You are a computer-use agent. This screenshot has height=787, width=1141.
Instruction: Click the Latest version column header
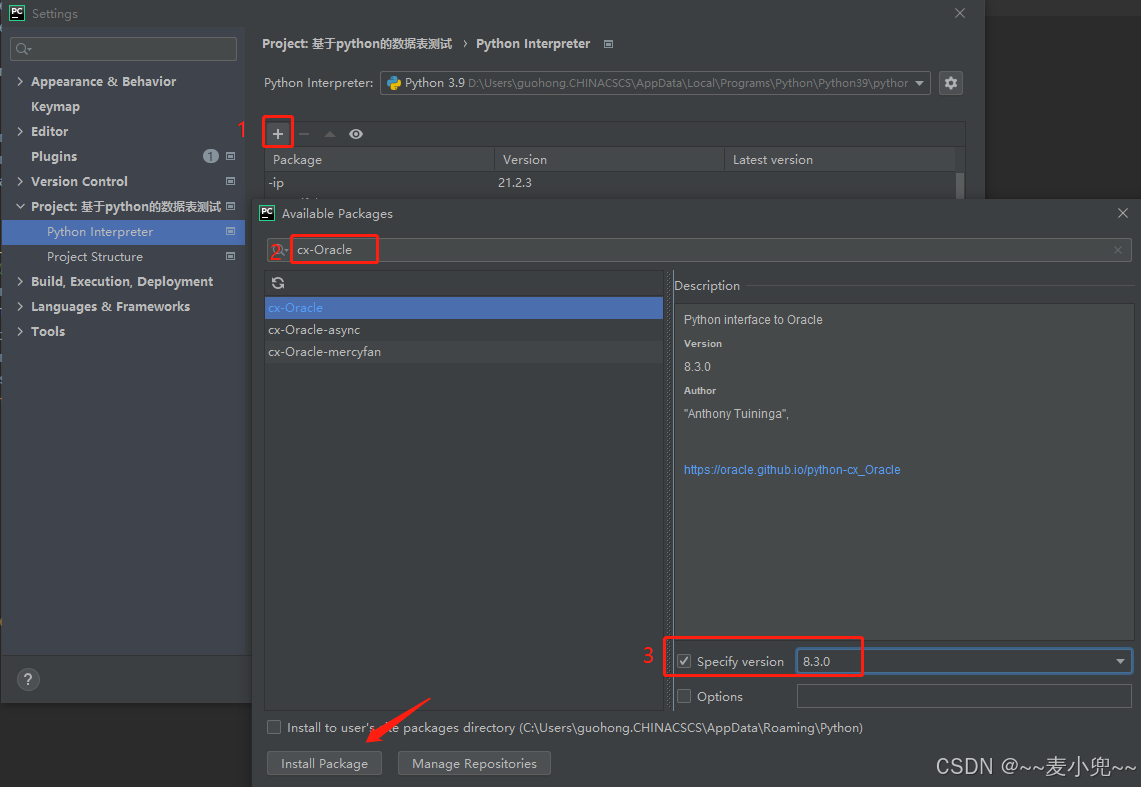point(840,159)
